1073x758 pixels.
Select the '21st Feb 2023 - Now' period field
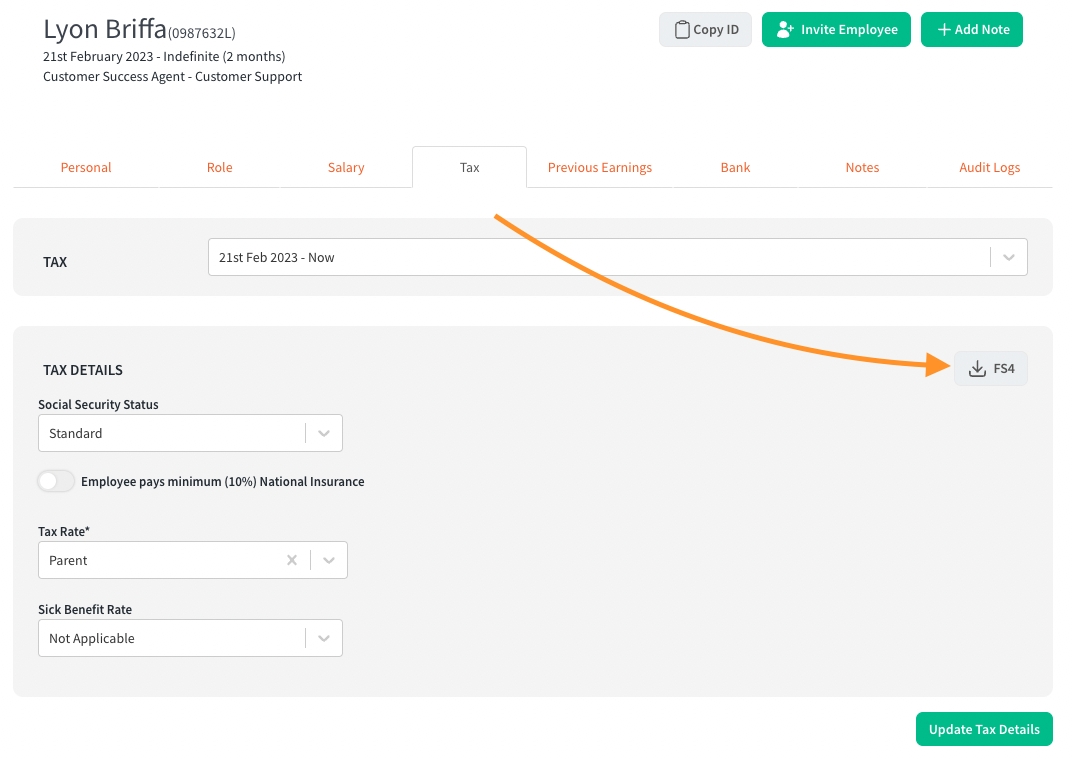[x=617, y=257]
